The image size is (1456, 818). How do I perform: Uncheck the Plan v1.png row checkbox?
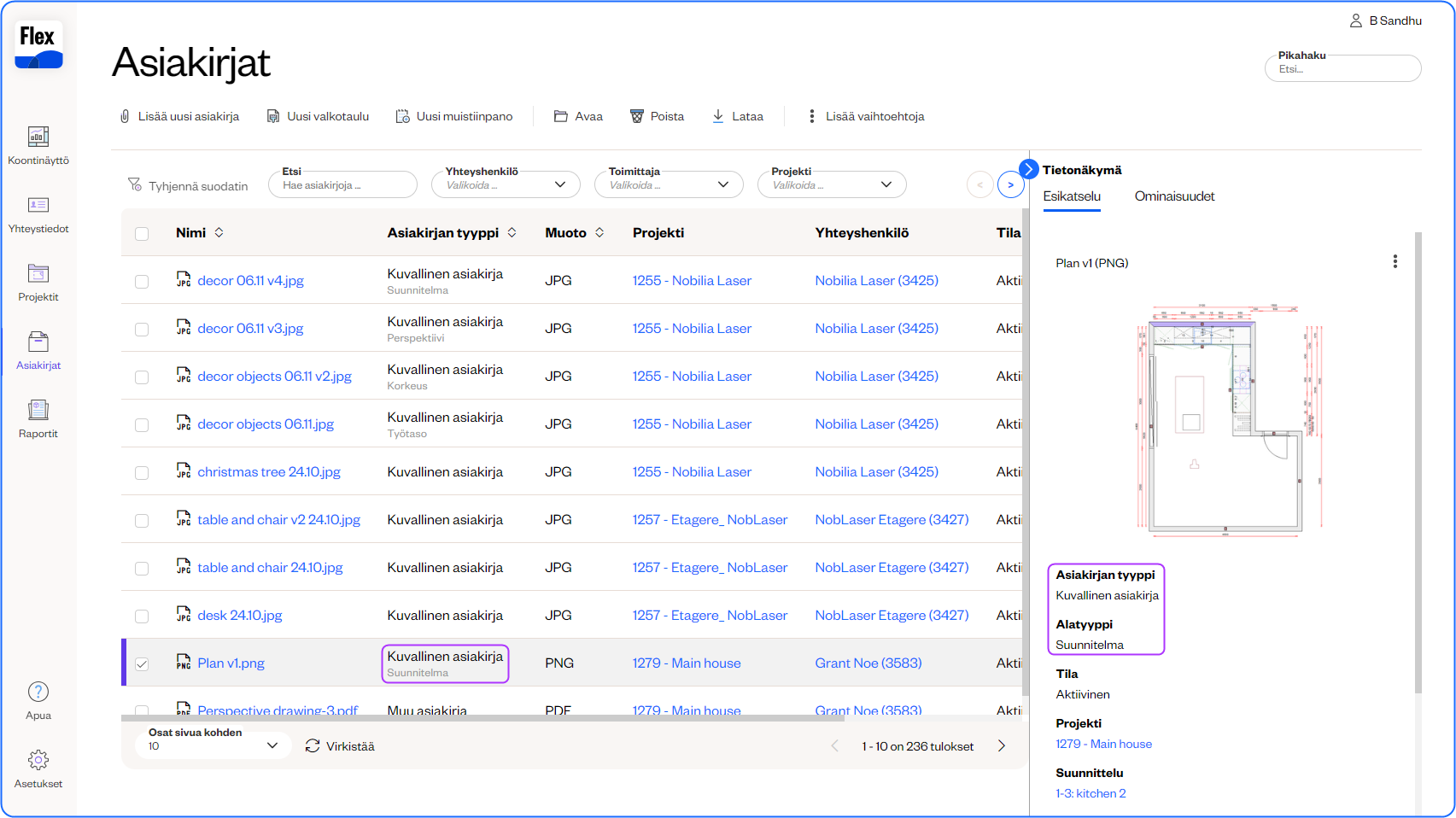[142, 663]
